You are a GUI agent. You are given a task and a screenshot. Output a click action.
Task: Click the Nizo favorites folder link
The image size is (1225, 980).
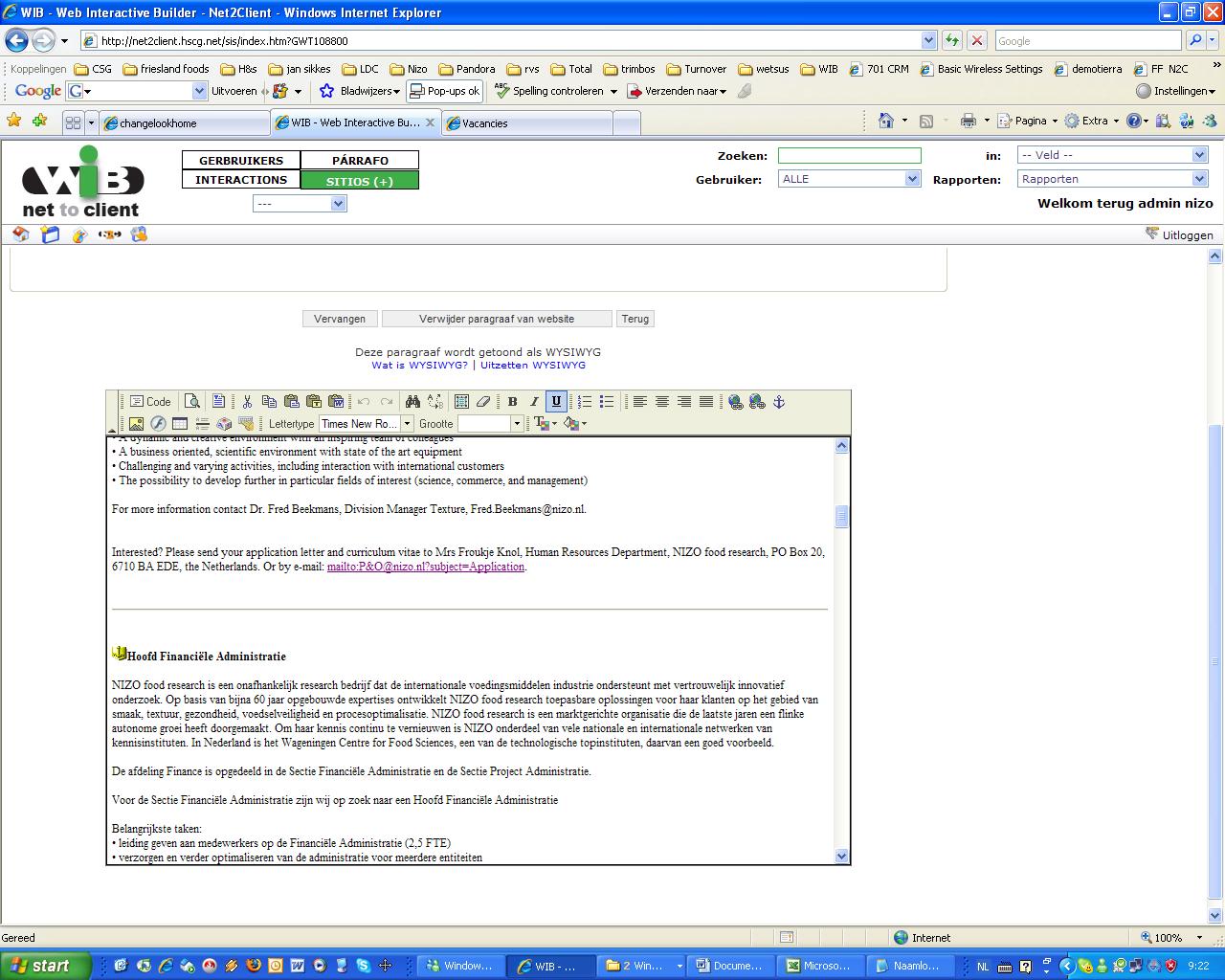point(408,69)
